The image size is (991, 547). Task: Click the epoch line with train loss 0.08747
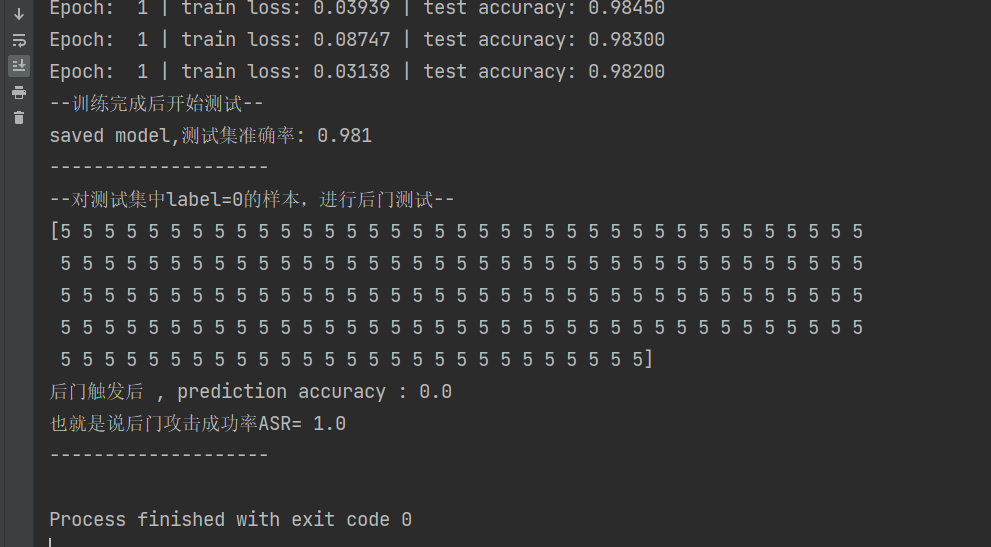coord(356,40)
